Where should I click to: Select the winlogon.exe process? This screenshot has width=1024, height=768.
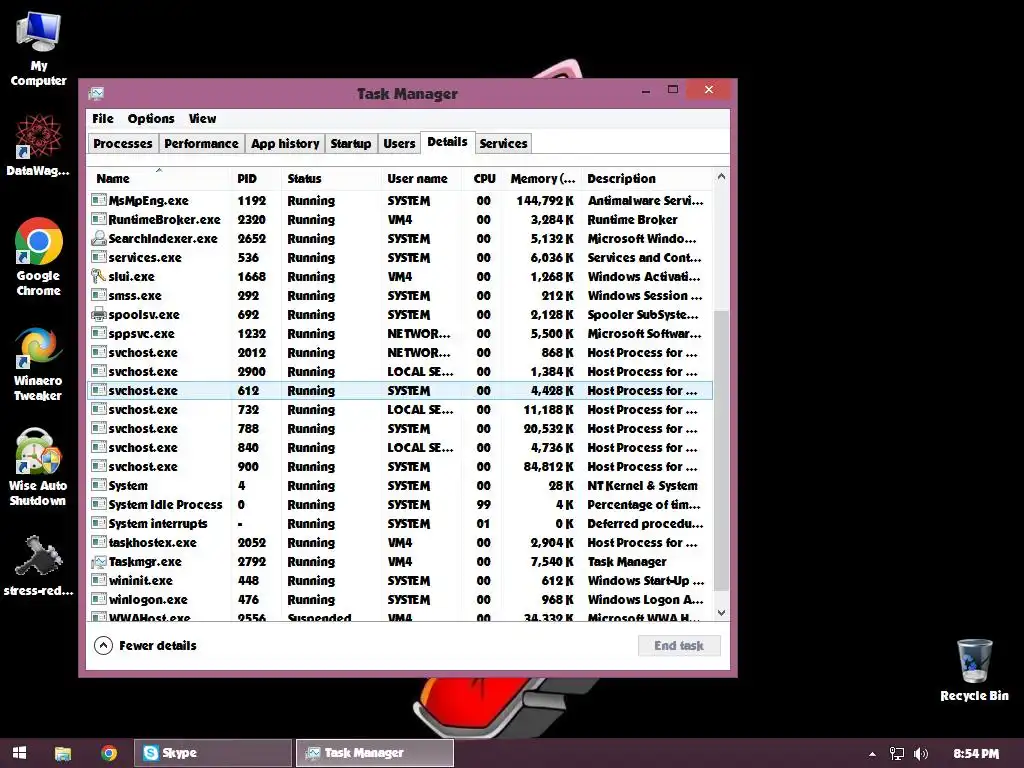pyautogui.click(x=400, y=599)
